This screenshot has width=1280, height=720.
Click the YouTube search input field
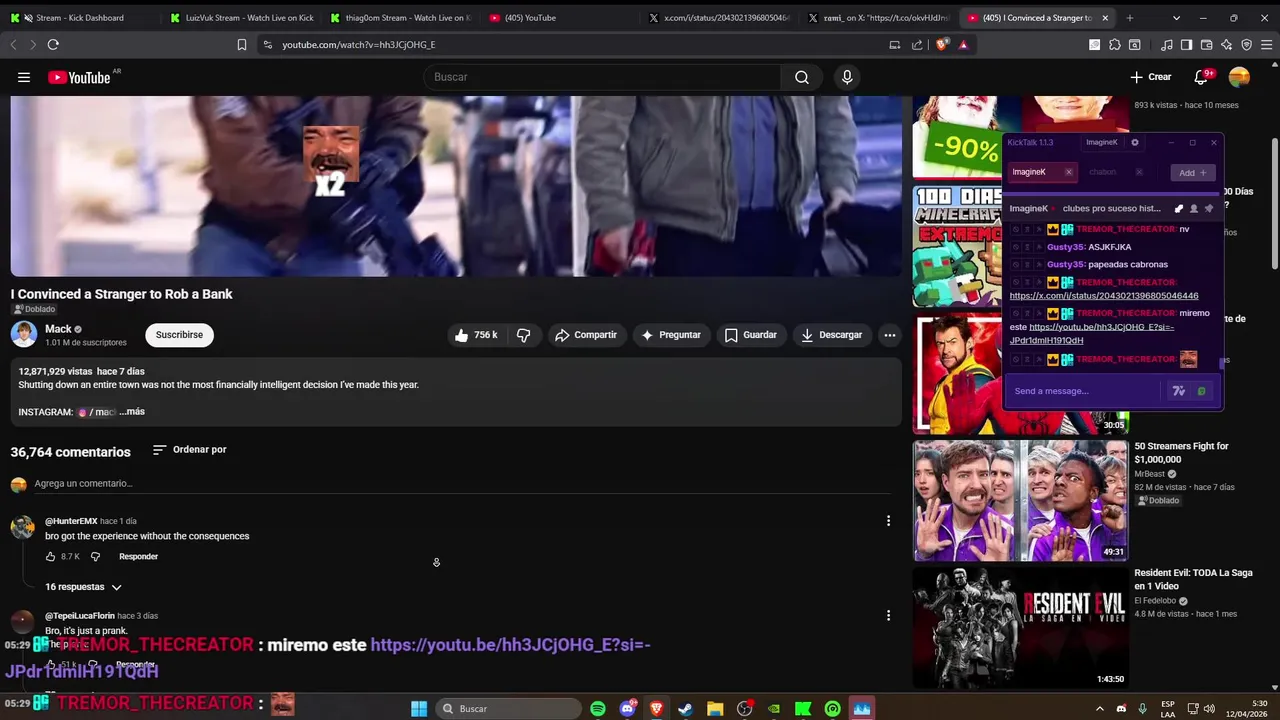602,77
